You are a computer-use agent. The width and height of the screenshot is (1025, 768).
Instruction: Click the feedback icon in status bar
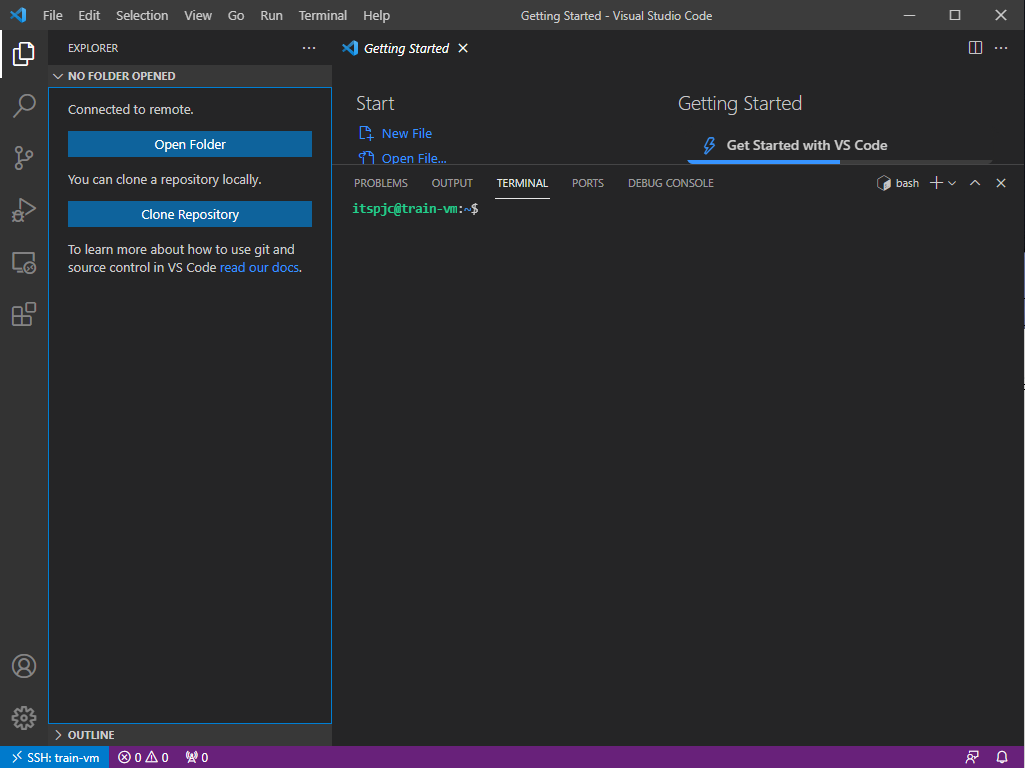(972, 758)
